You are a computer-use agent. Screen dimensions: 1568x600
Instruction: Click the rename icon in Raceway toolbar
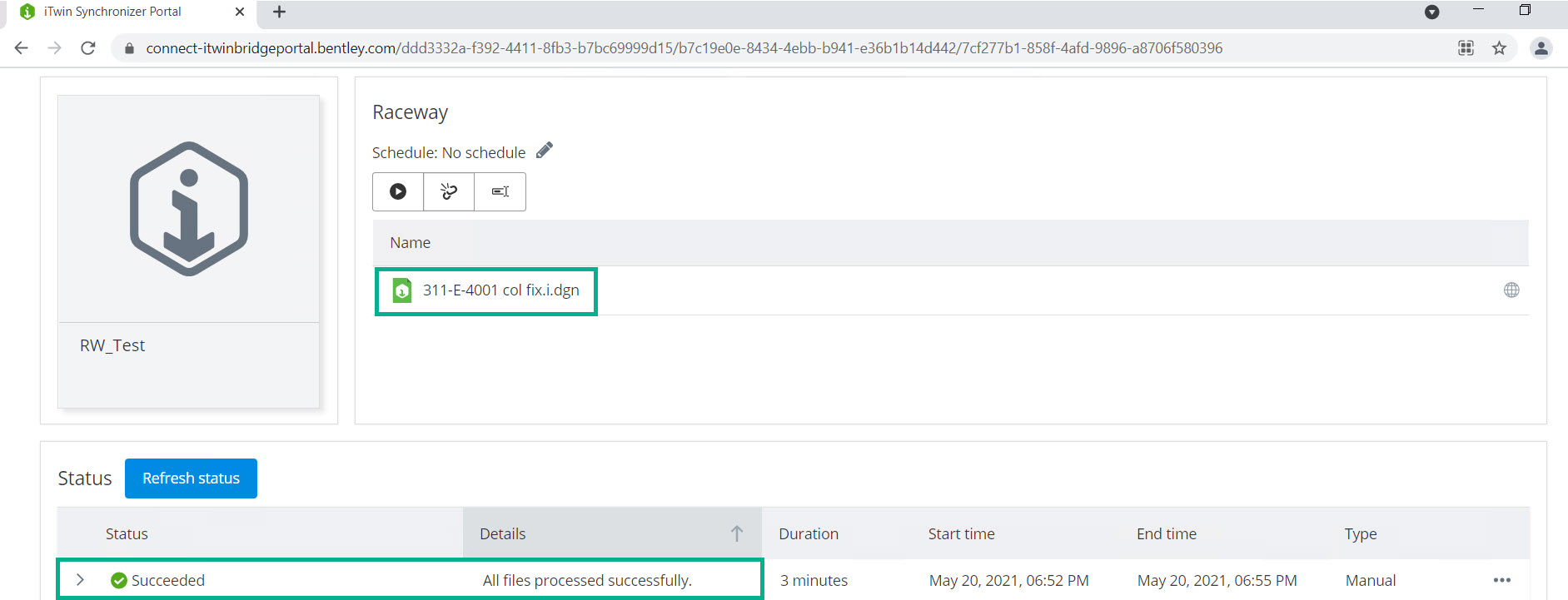(x=500, y=191)
